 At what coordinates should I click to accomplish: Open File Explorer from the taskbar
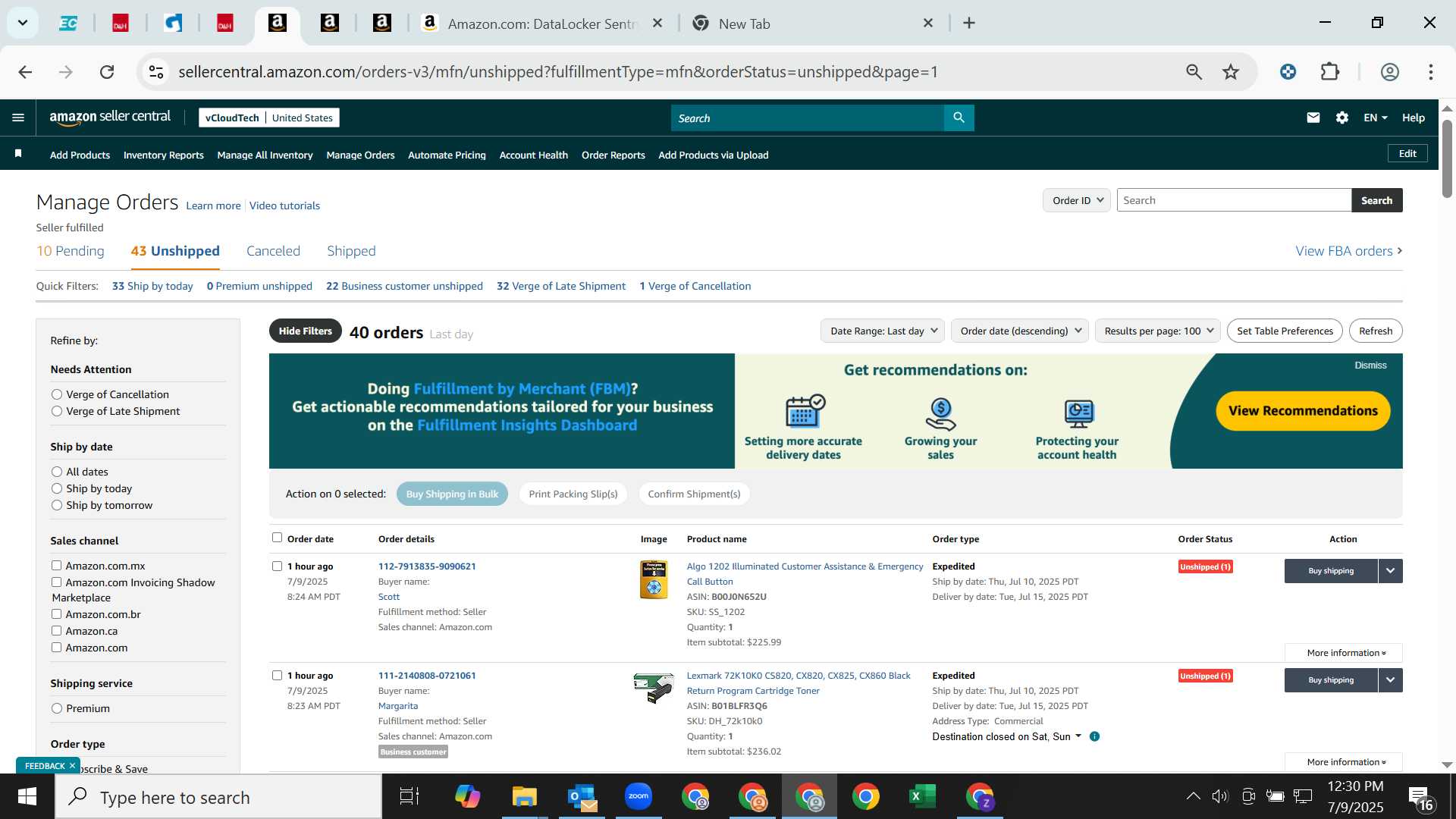click(524, 796)
